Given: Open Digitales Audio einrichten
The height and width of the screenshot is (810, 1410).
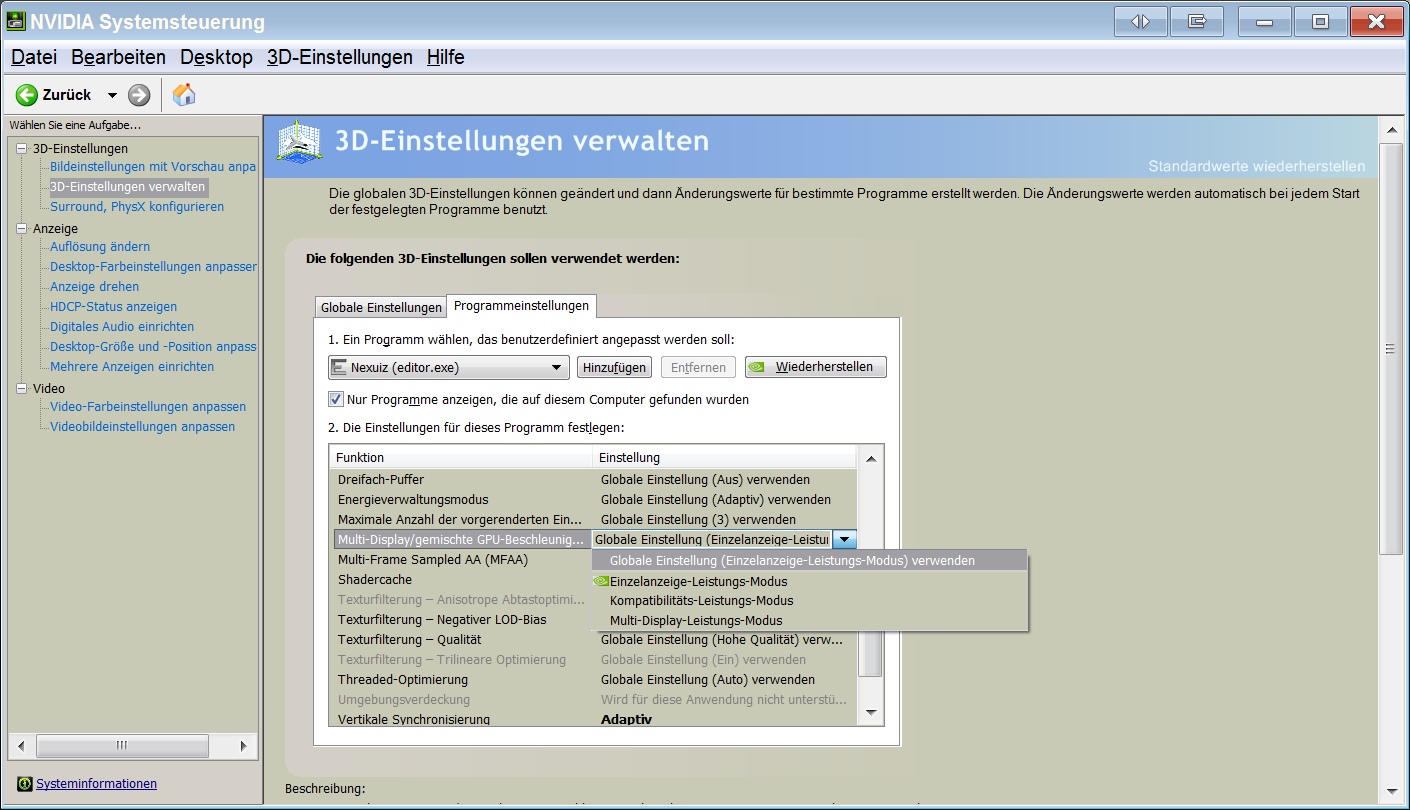Looking at the screenshot, I should coord(122,327).
